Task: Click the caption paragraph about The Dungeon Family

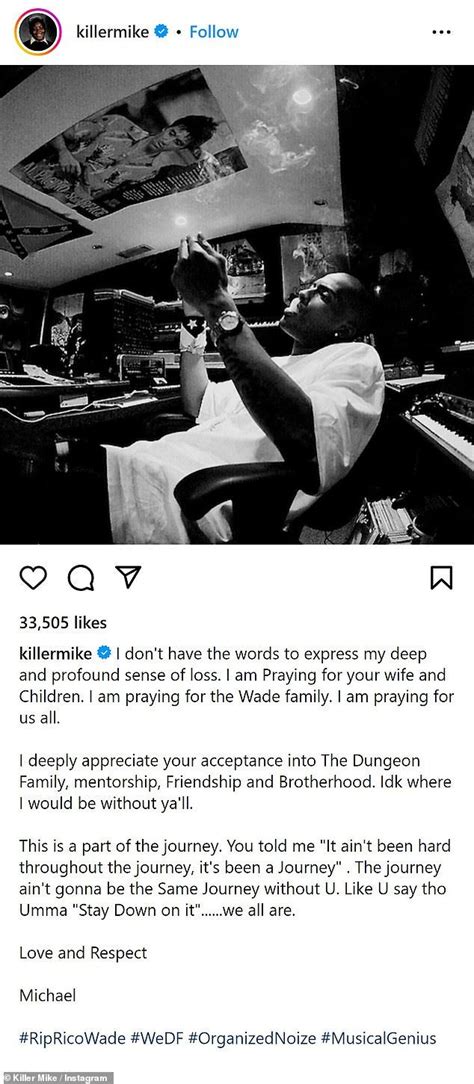Action: pyautogui.click(x=235, y=783)
